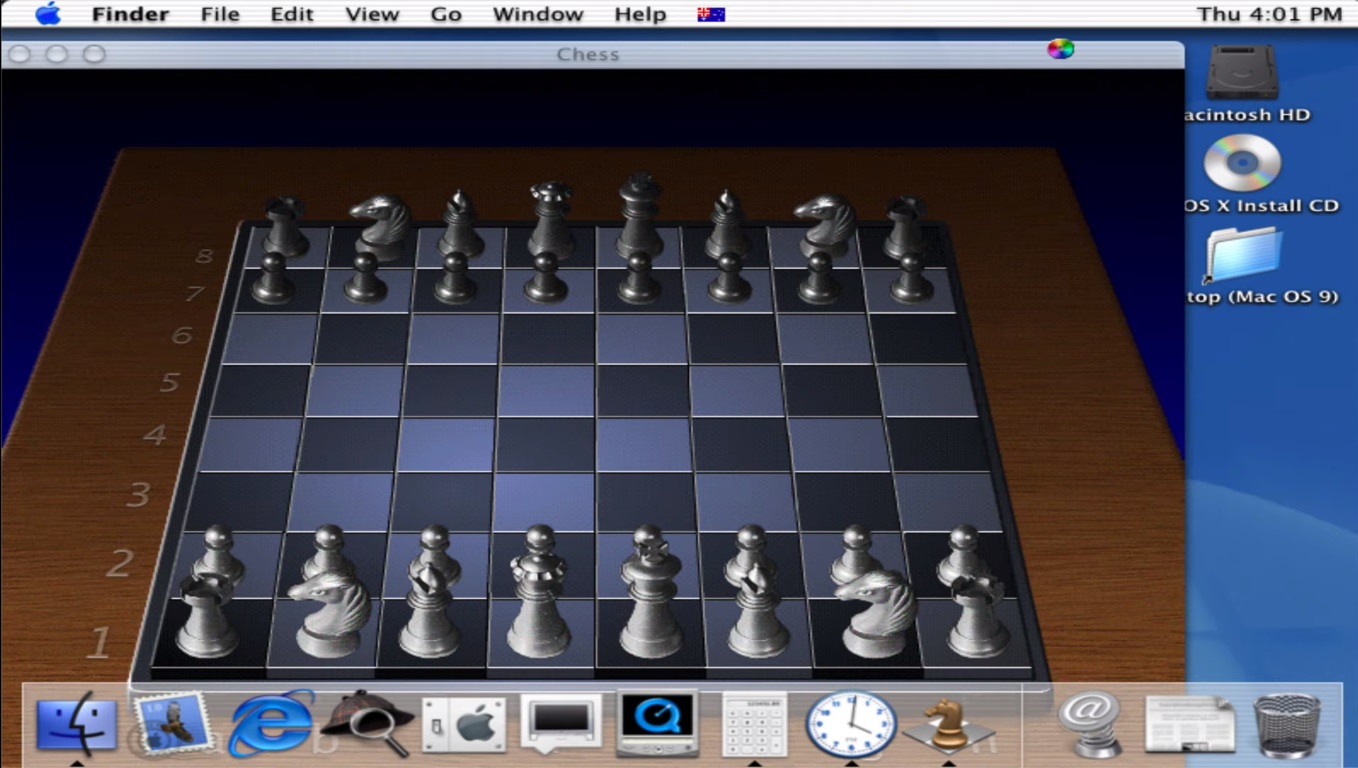Screen dimensions: 1358x768
Task: Select the black king on e8
Action: pos(640,216)
